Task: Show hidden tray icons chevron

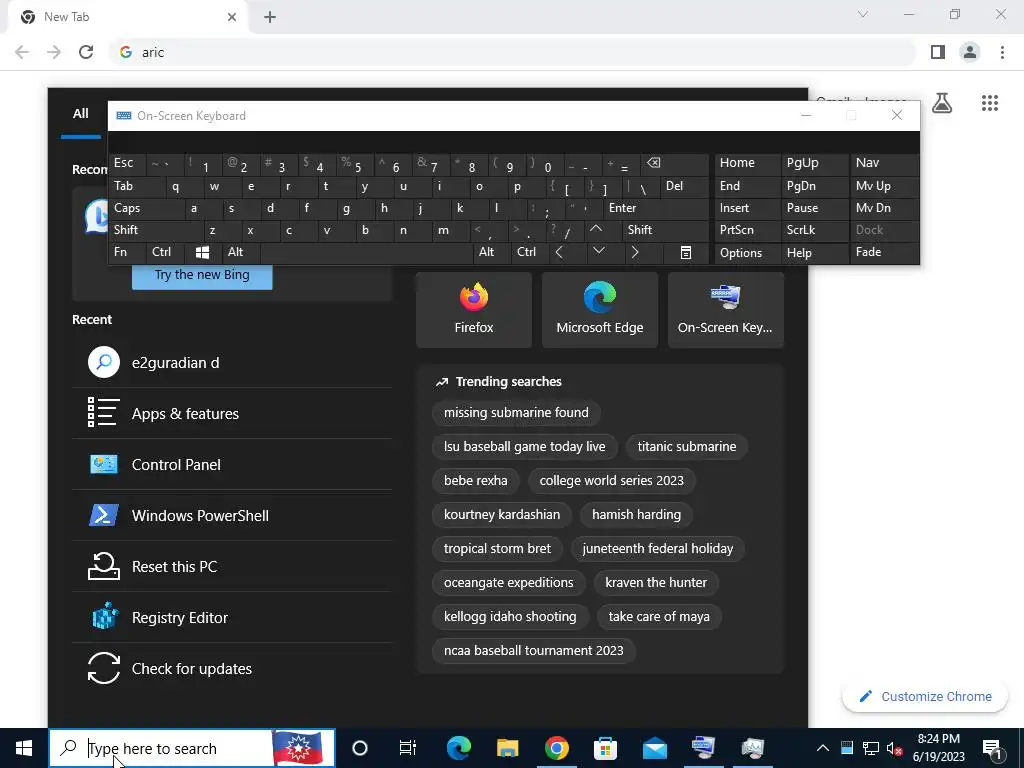Action: pyautogui.click(x=823, y=748)
